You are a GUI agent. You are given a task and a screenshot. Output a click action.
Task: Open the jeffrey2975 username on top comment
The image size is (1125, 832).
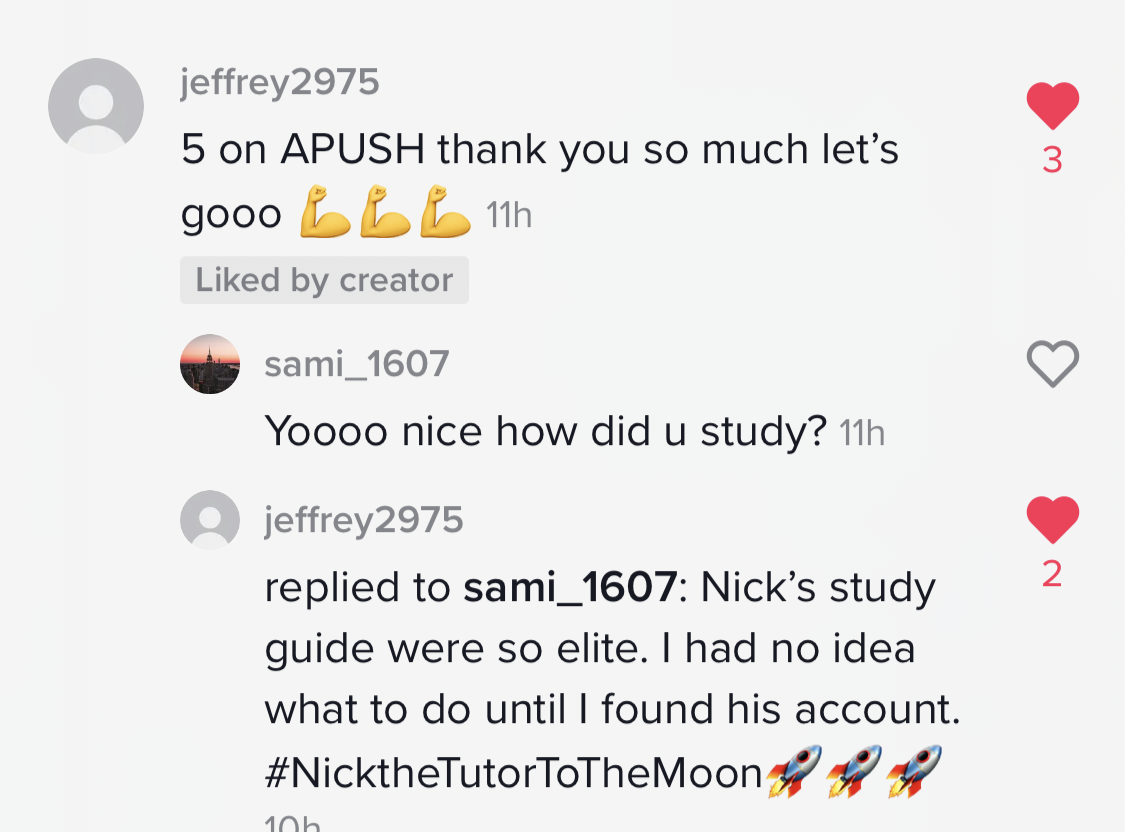[279, 83]
